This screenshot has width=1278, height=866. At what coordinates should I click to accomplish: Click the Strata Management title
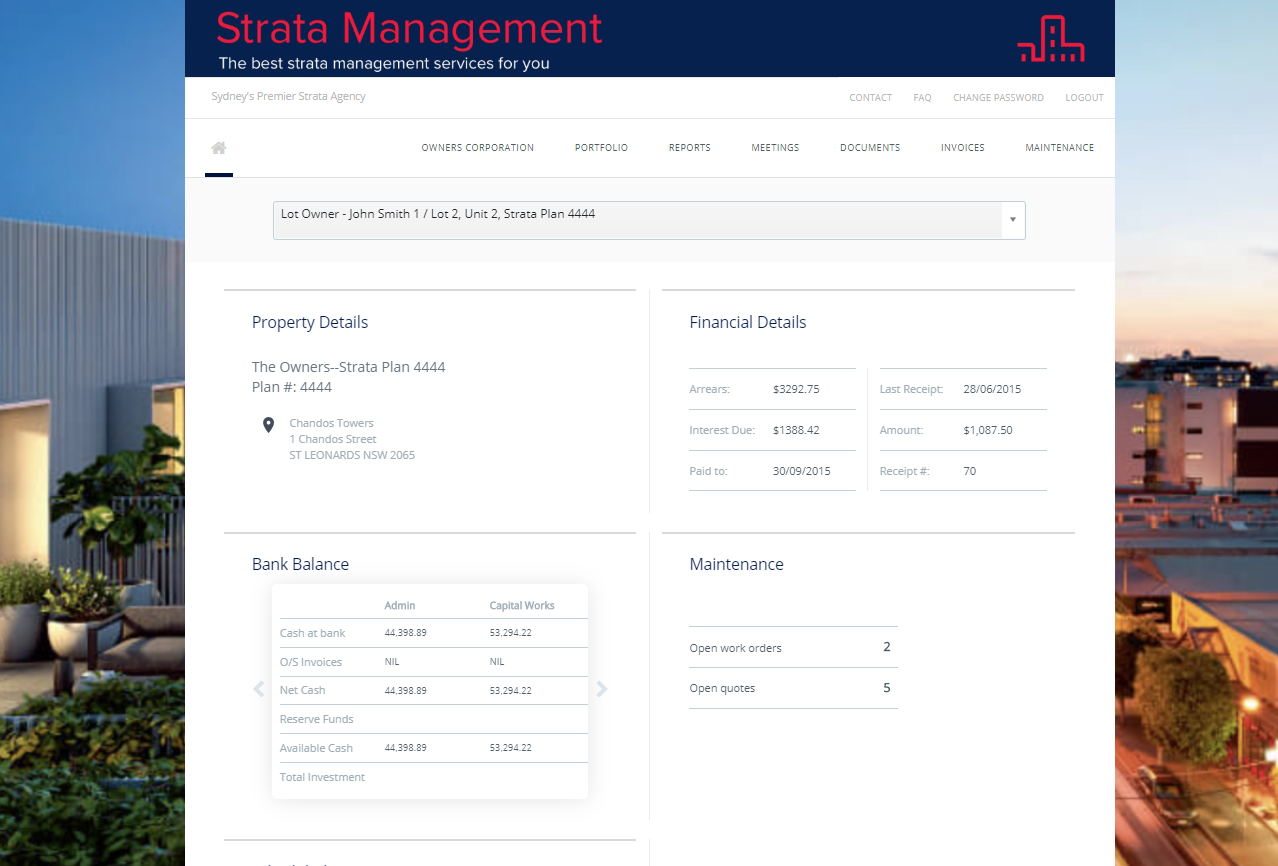409,28
